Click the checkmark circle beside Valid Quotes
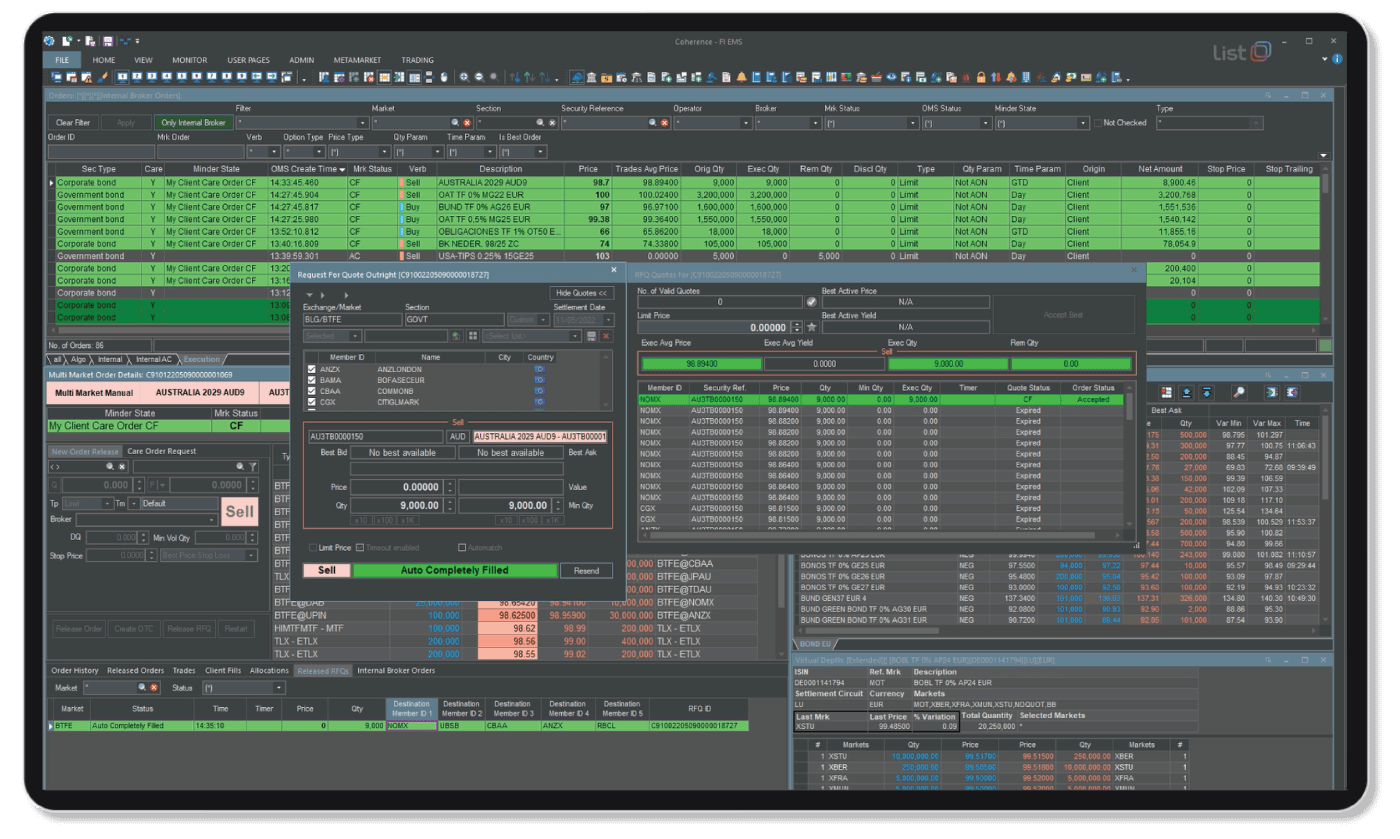Viewport: 1400px width, 839px height. coord(811,302)
